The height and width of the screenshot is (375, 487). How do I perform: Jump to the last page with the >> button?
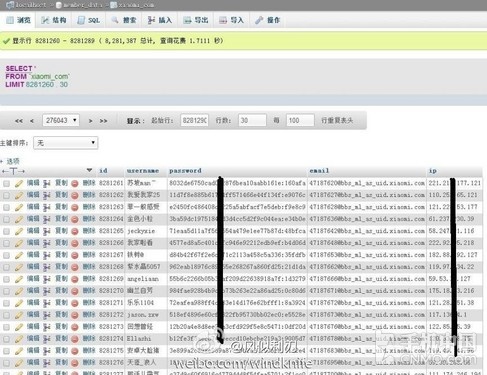click(103, 121)
